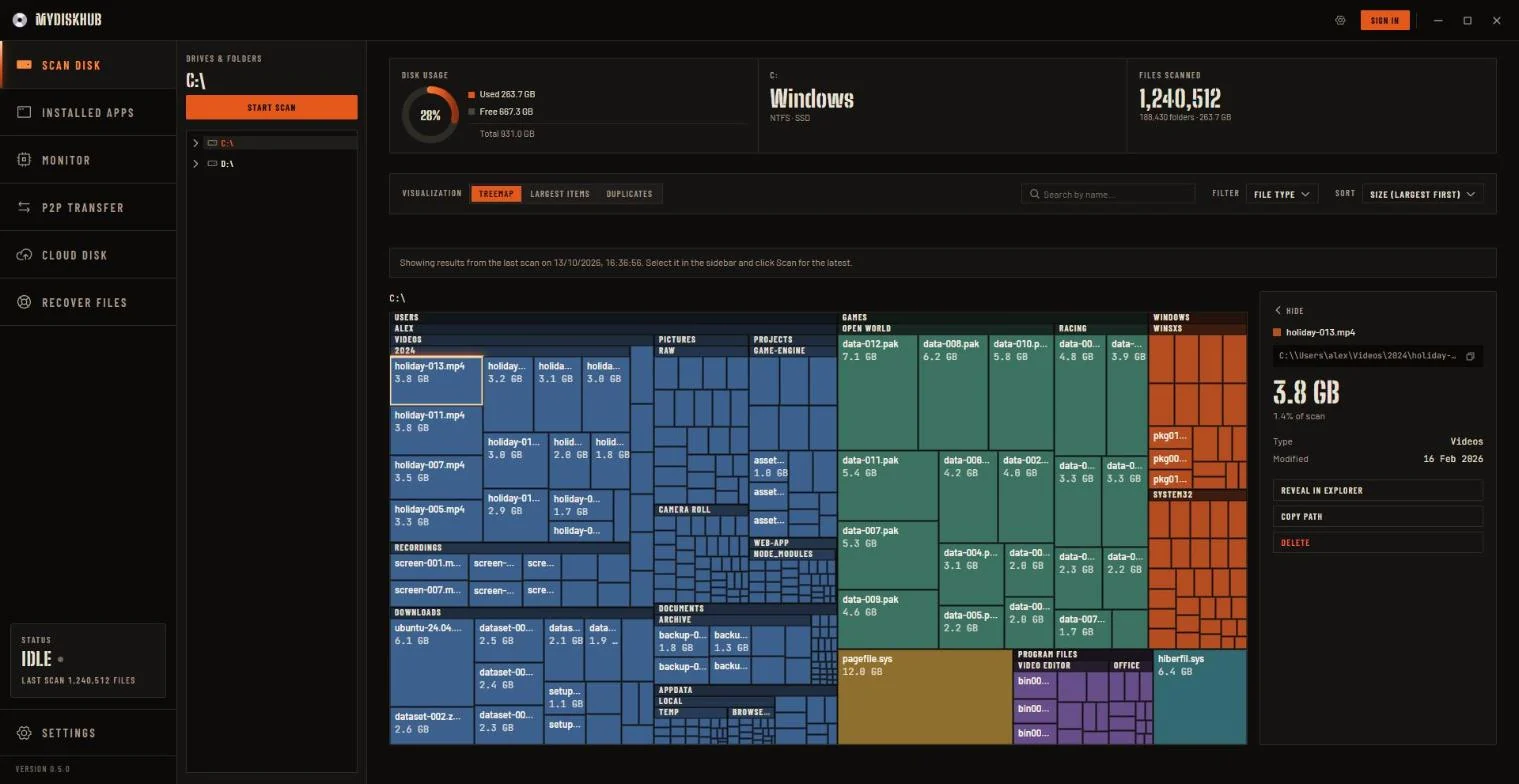Click the Copy Path button
Image resolution: width=1519 pixels, height=784 pixels.
pyautogui.click(x=1377, y=517)
